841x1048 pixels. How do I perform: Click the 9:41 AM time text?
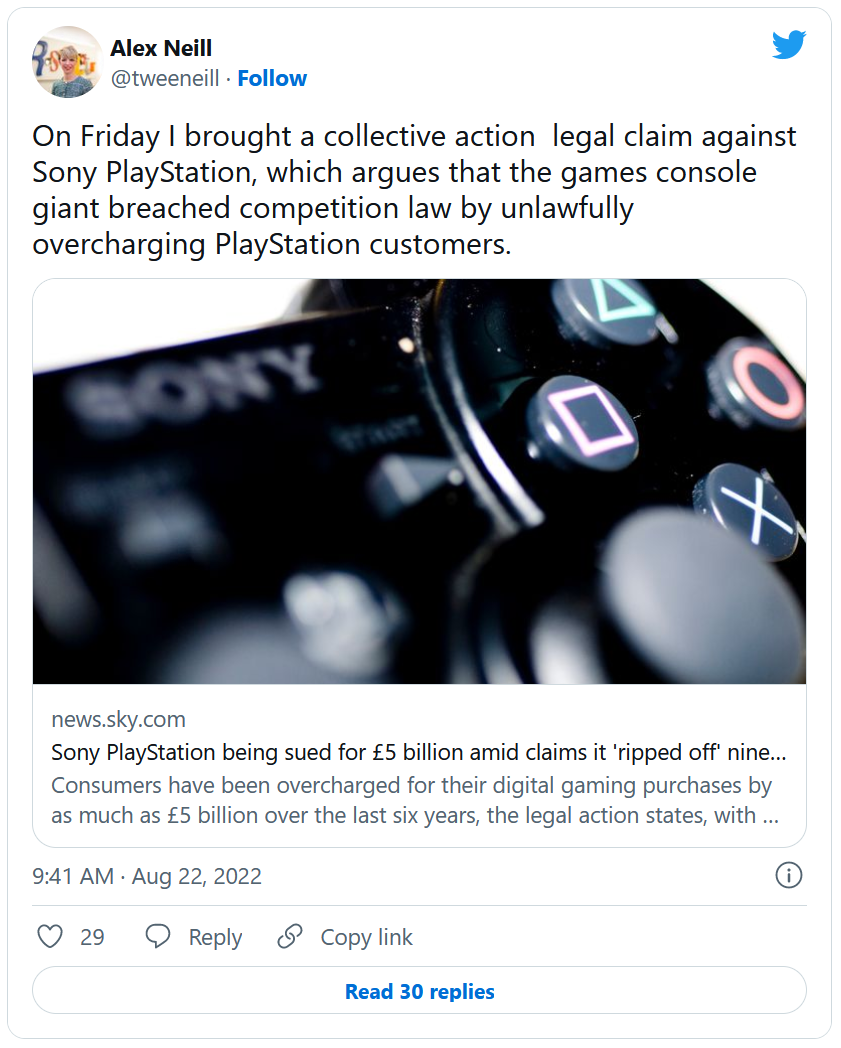(72, 877)
